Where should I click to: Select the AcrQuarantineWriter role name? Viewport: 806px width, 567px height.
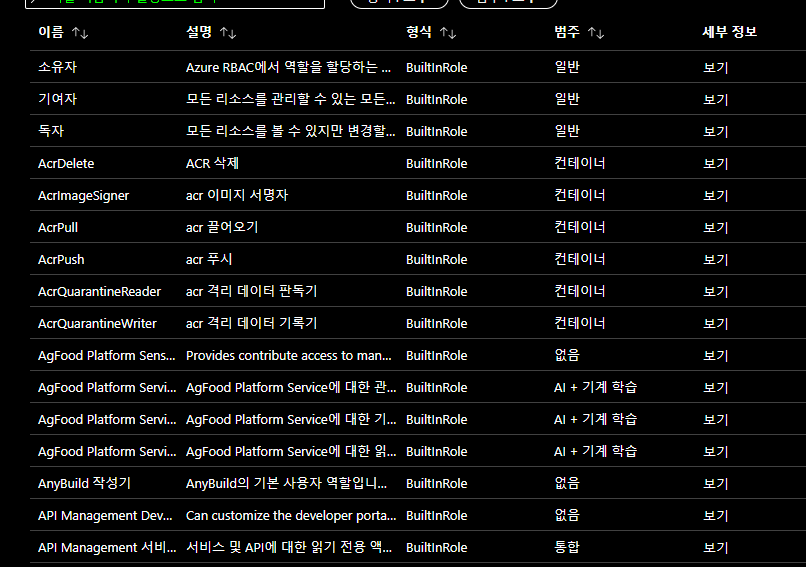pyautogui.click(x=97, y=323)
